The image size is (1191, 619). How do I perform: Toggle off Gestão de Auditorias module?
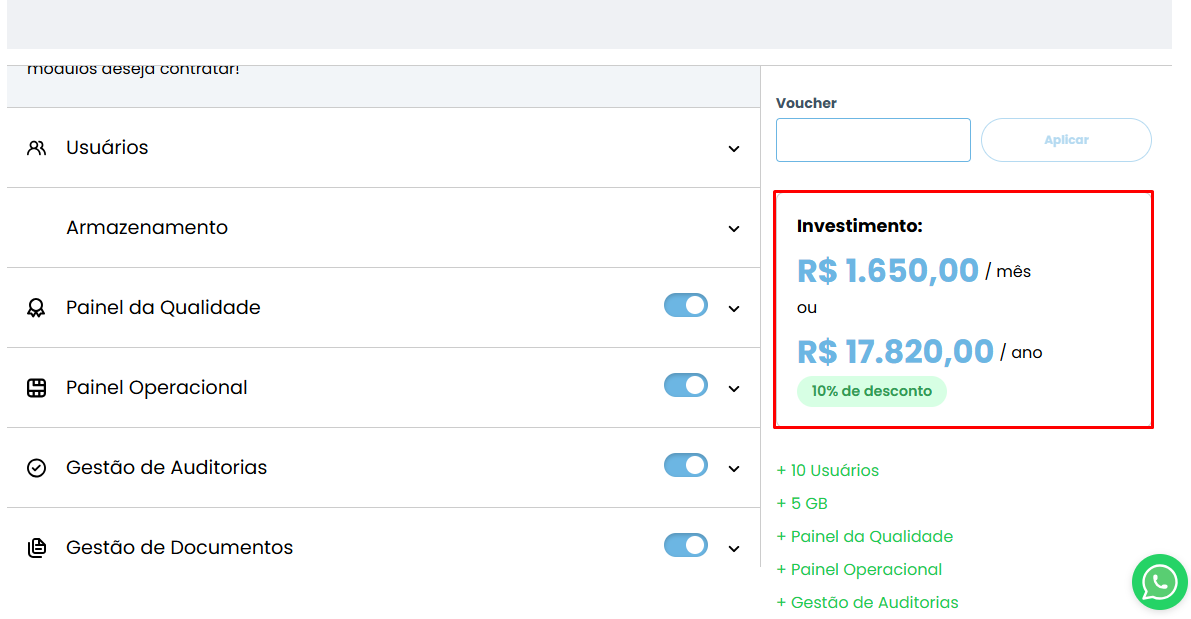click(x=686, y=465)
